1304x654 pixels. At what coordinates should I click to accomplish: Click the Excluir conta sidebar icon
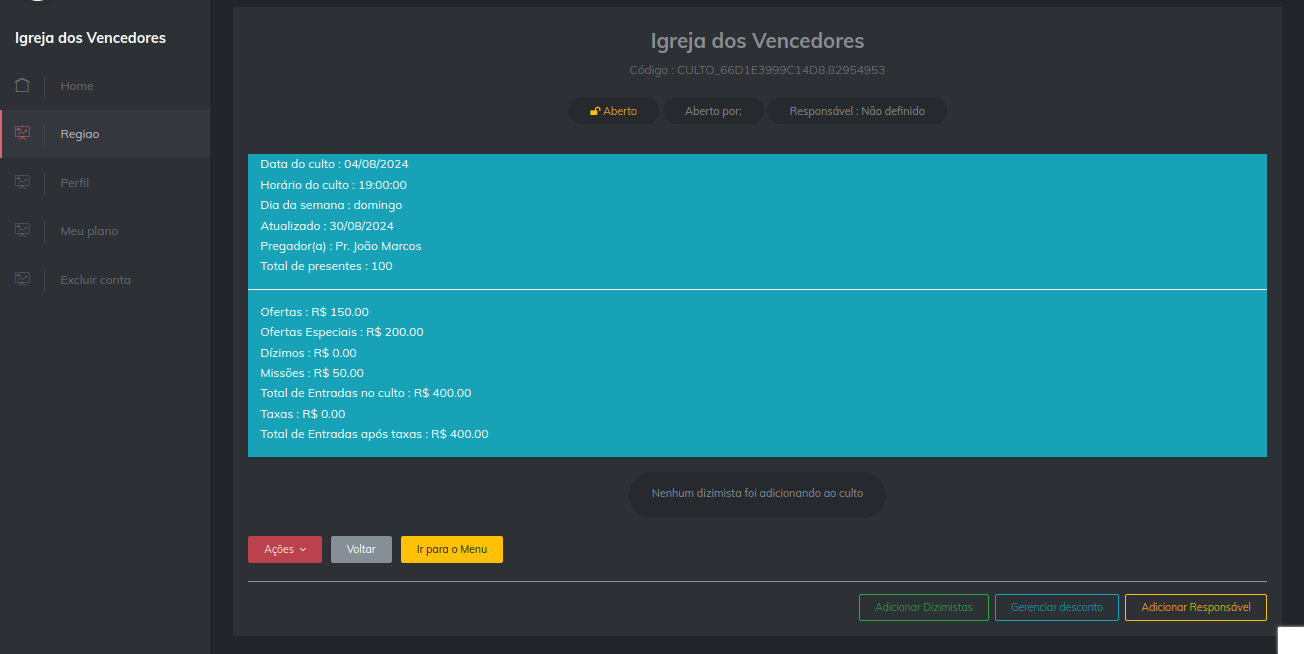pyautogui.click(x=22, y=280)
